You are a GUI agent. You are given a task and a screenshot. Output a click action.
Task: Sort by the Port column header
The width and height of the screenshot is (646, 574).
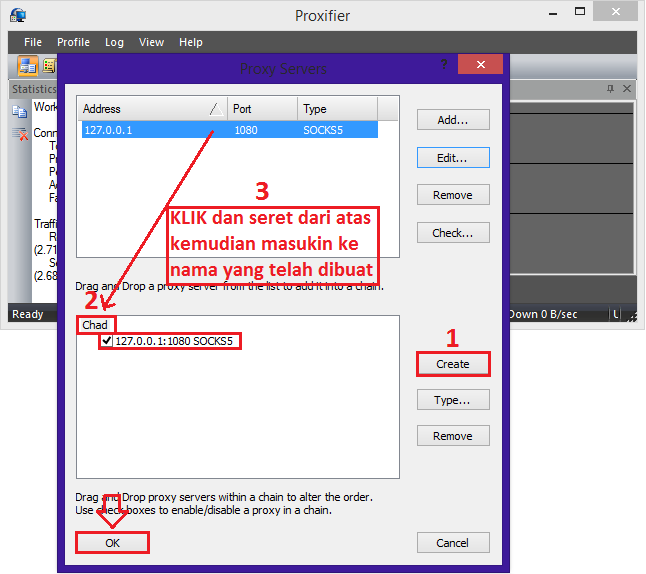coord(262,109)
